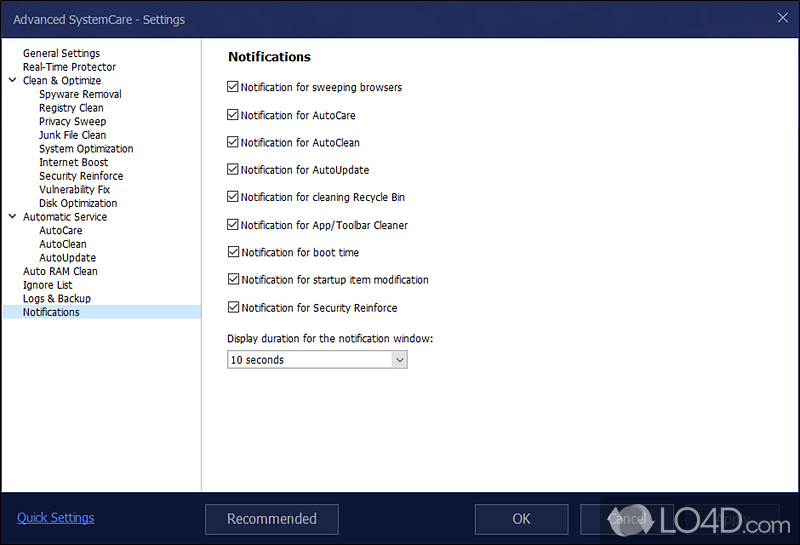Select Real-Time Protector in sidebar
The width and height of the screenshot is (800, 545).
(x=69, y=67)
